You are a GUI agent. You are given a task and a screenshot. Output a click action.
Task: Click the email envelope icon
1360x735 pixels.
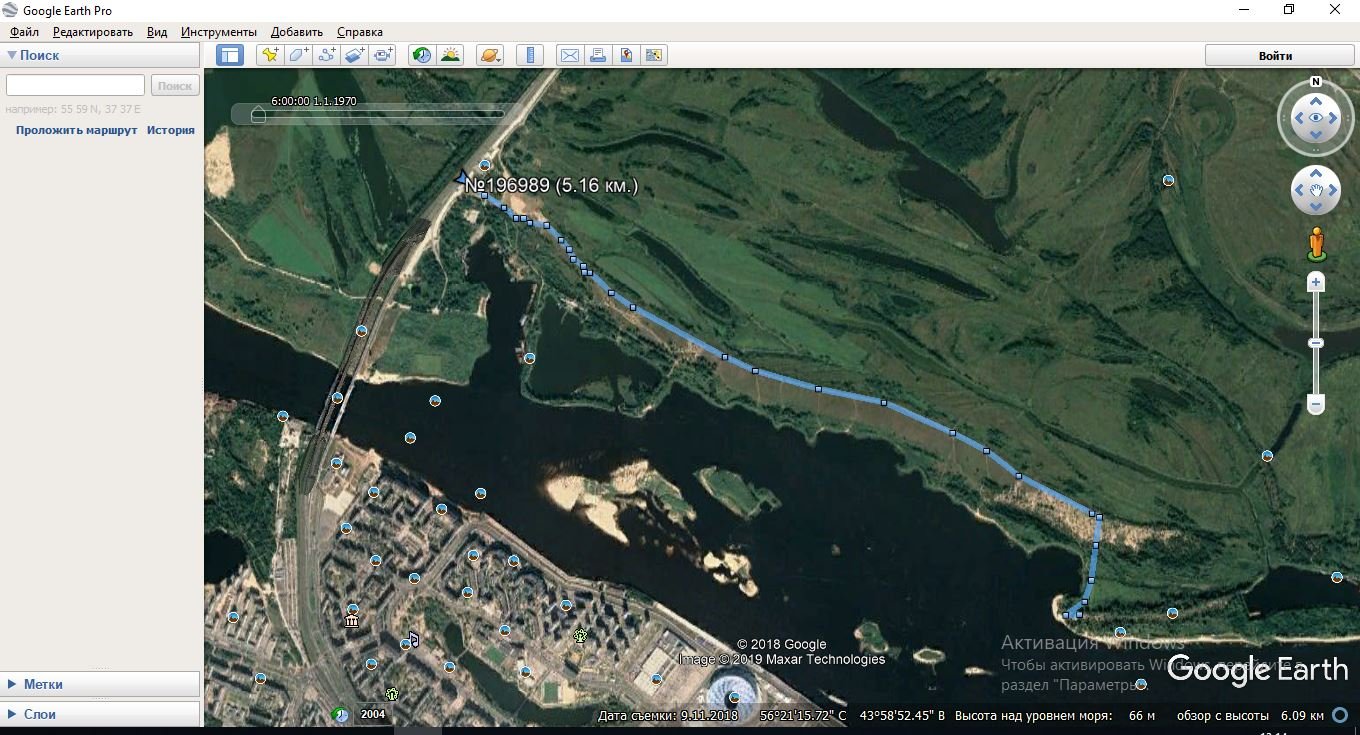coord(569,56)
